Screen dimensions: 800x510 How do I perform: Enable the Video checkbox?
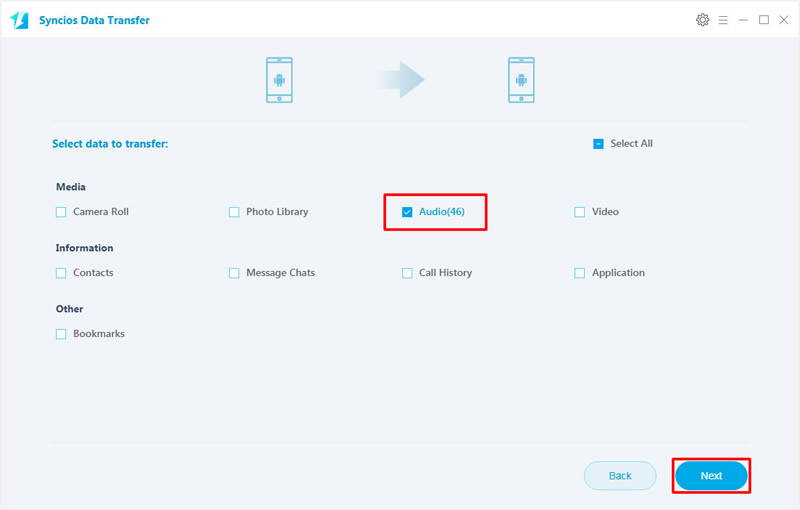(580, 212)
